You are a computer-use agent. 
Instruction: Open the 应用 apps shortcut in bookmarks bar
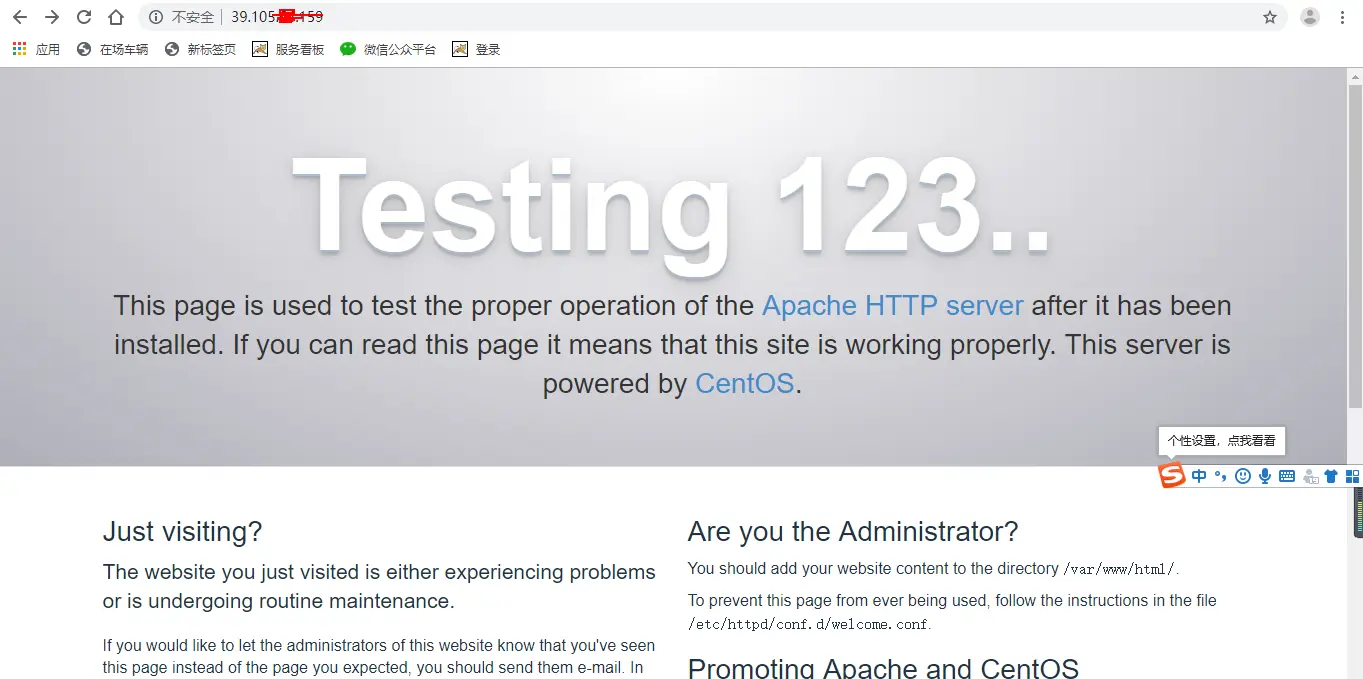coord(36,49)
